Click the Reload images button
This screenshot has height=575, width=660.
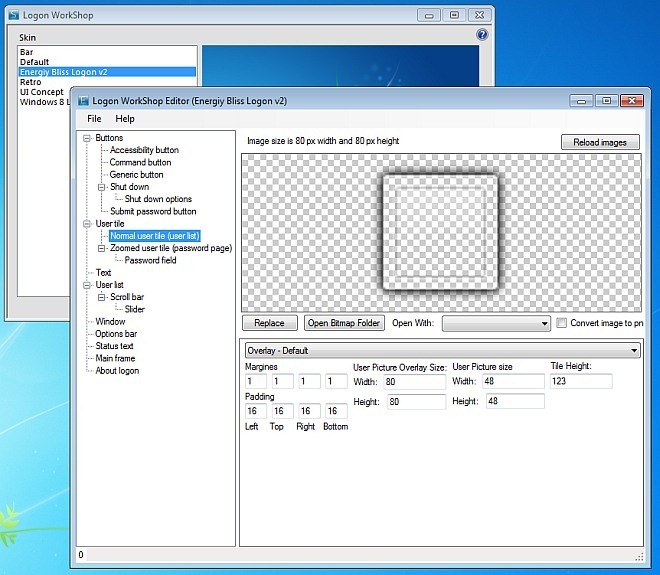coord(600,142)
